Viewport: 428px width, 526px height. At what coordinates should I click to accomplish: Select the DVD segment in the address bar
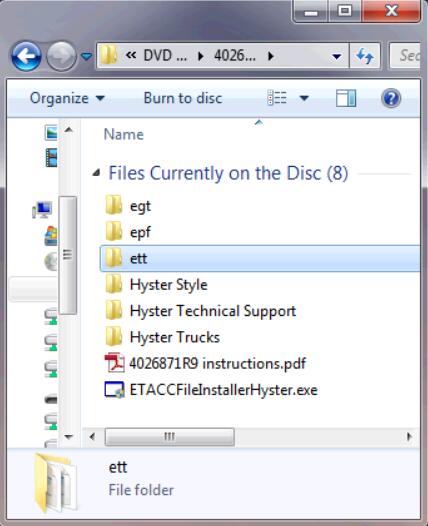(x=165, y=56)
